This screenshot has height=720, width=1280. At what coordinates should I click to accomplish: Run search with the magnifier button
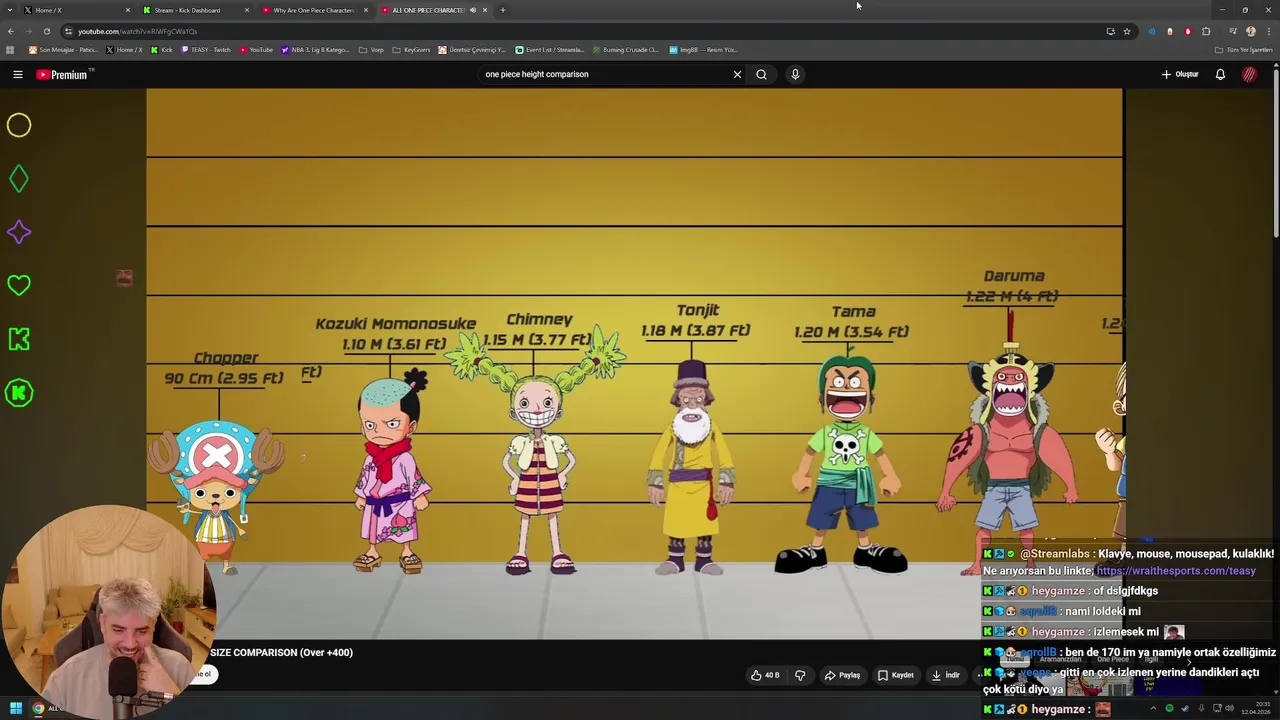(x=761, y=74)
